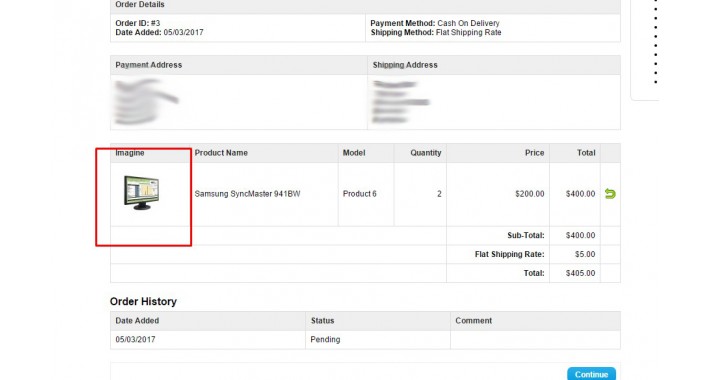The image size is (710, 380).
Task: Click the Model column header
Action: tap(354, 153)
